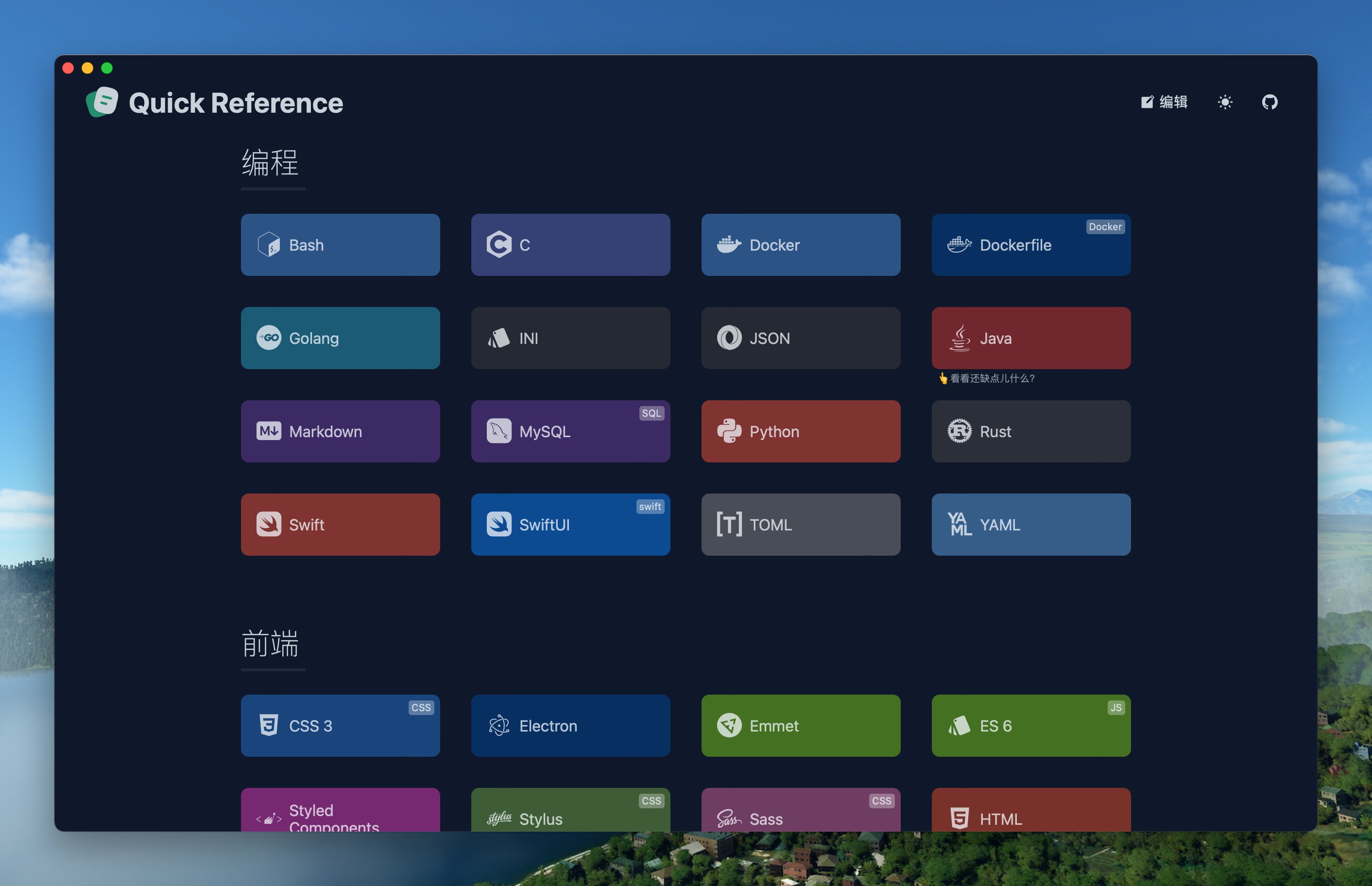Click the Sass script icon

click(x=729, y=818)
